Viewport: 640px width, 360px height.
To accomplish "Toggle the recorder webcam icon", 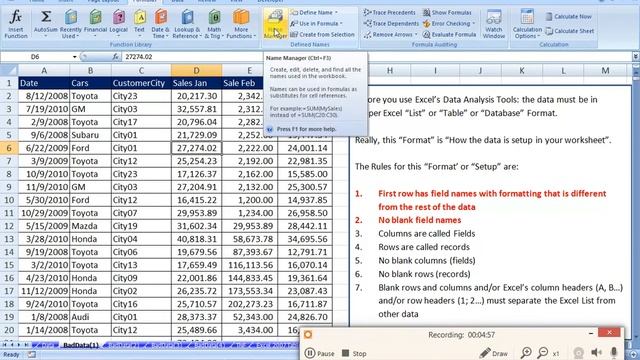I will pos(578,353).
